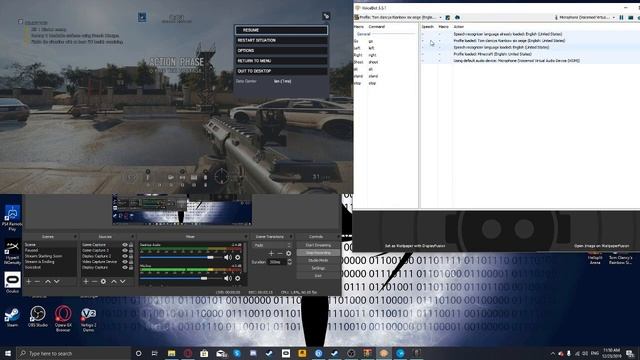Mute Mic/Aux speaker icon in mixer
640x360 pixels.
click(228, 278)
